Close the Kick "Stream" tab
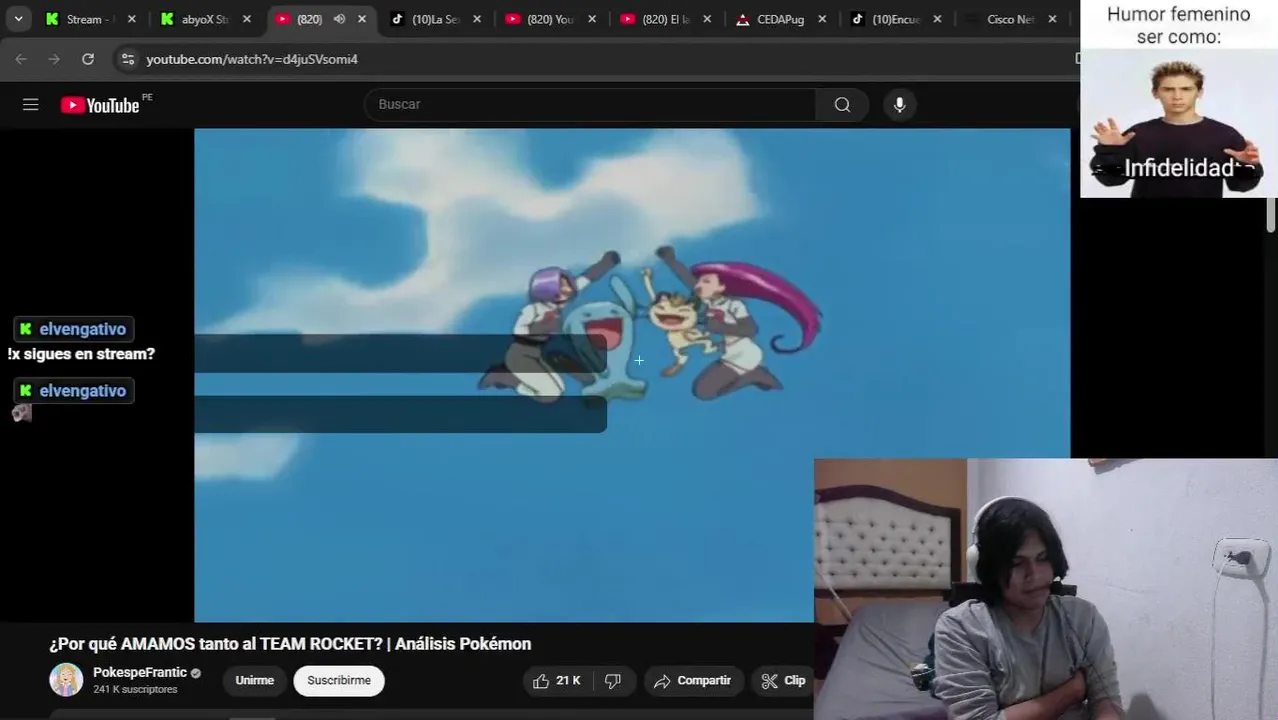The width and height of the screenshot is (1278, 720). [131, 19]
